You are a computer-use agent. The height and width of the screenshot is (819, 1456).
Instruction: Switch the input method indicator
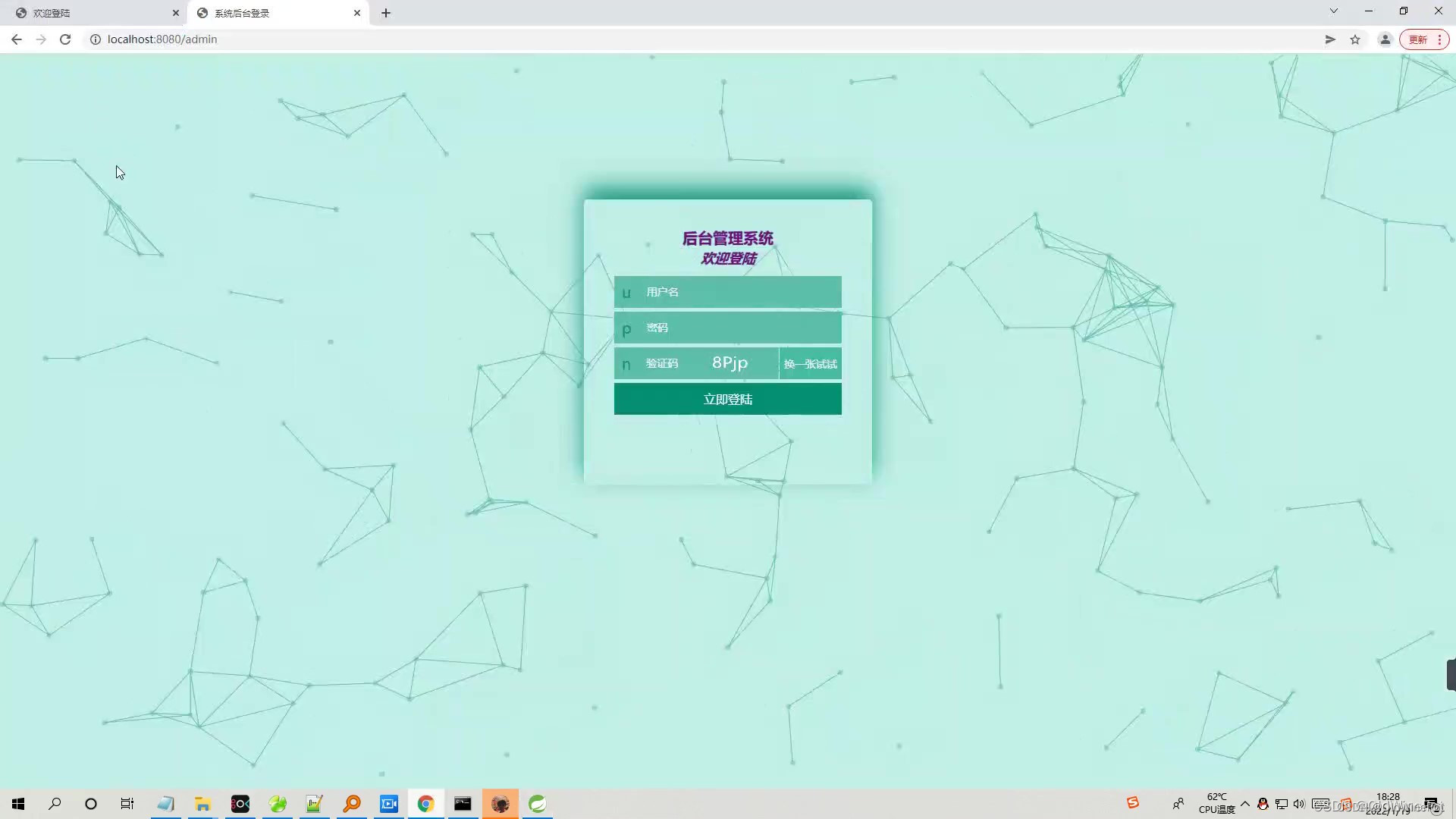point(1323,804)
